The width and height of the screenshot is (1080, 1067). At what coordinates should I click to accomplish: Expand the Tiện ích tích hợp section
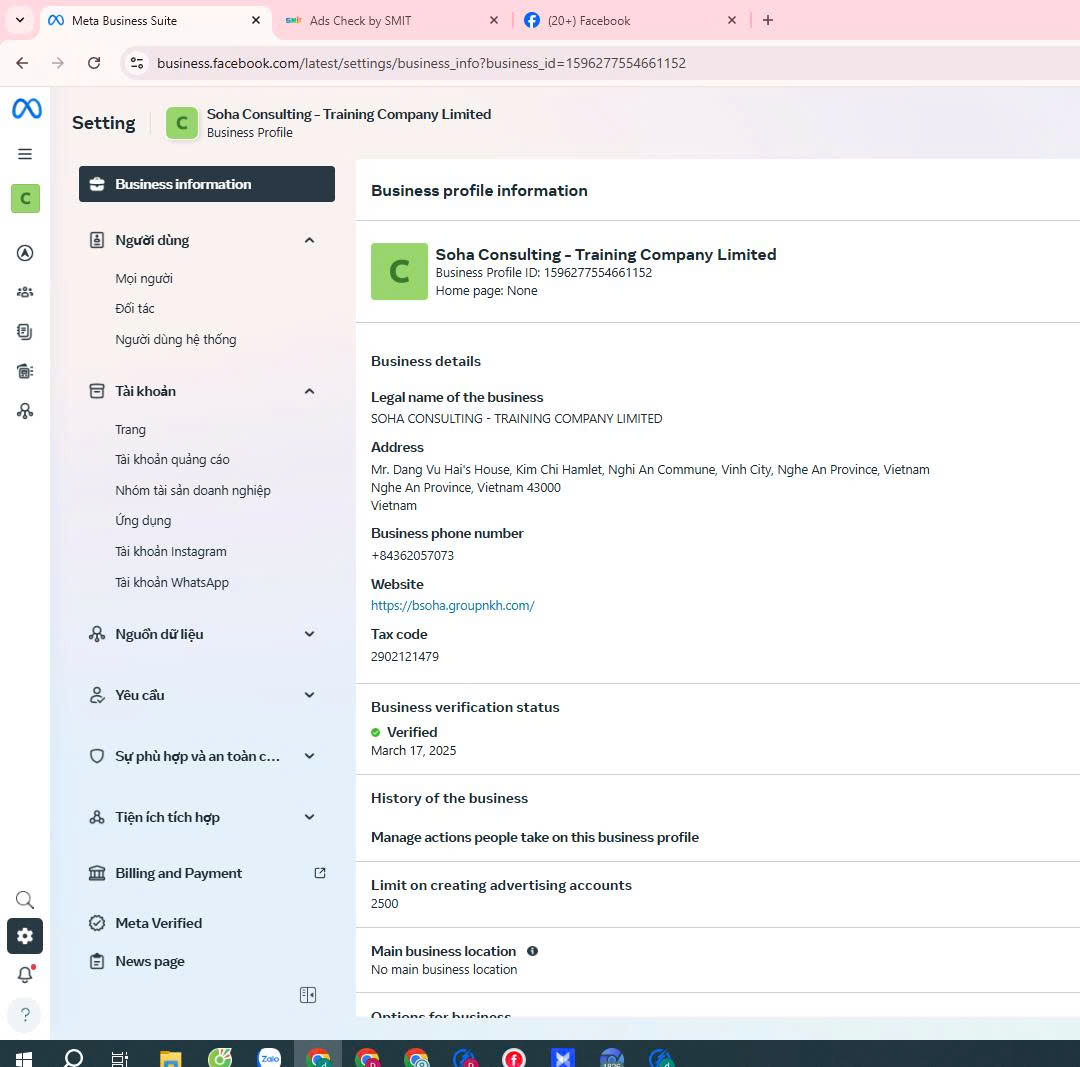click(309, 817)
